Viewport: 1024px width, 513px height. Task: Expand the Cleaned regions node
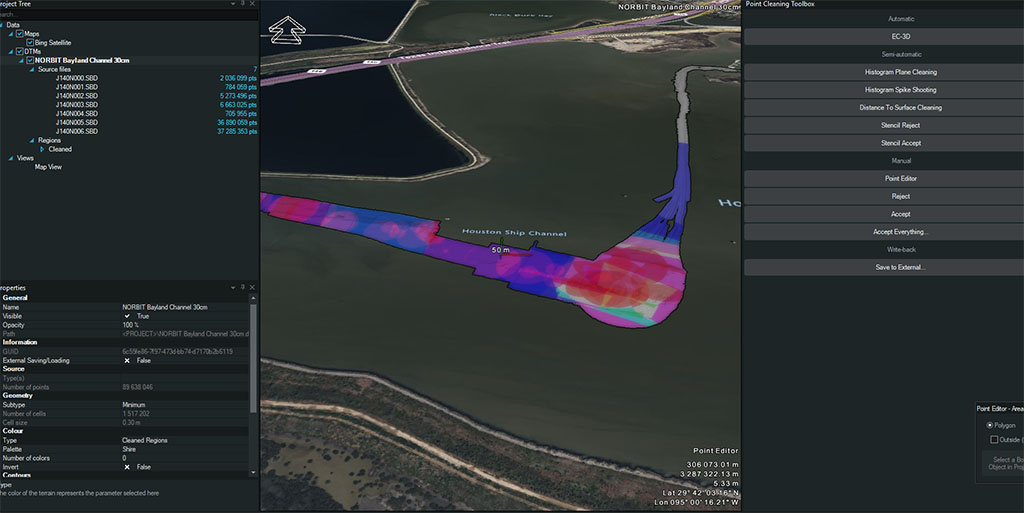(x=42, y=149)
